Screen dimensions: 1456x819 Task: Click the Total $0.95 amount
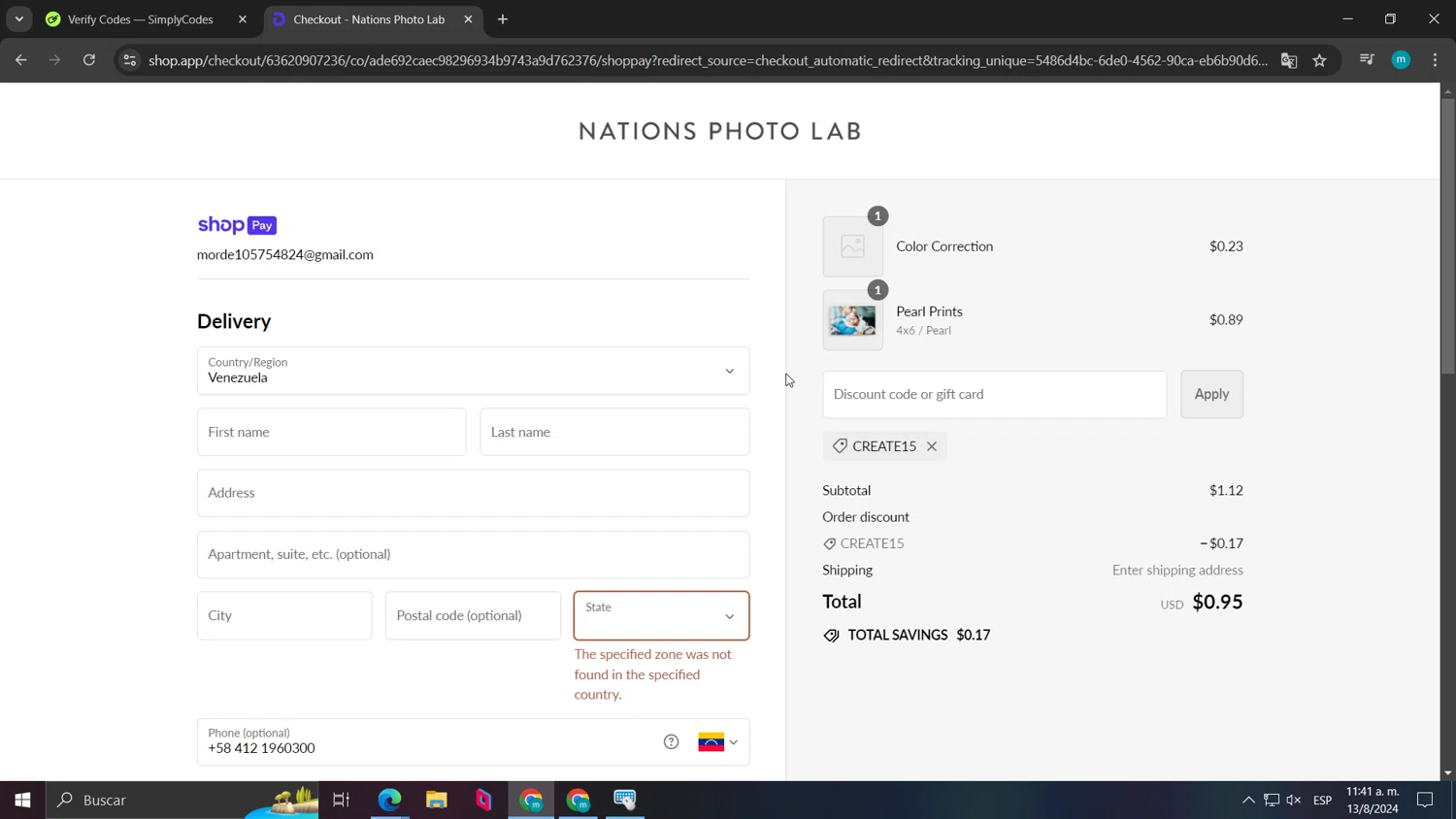click(x=1217, y=602)
